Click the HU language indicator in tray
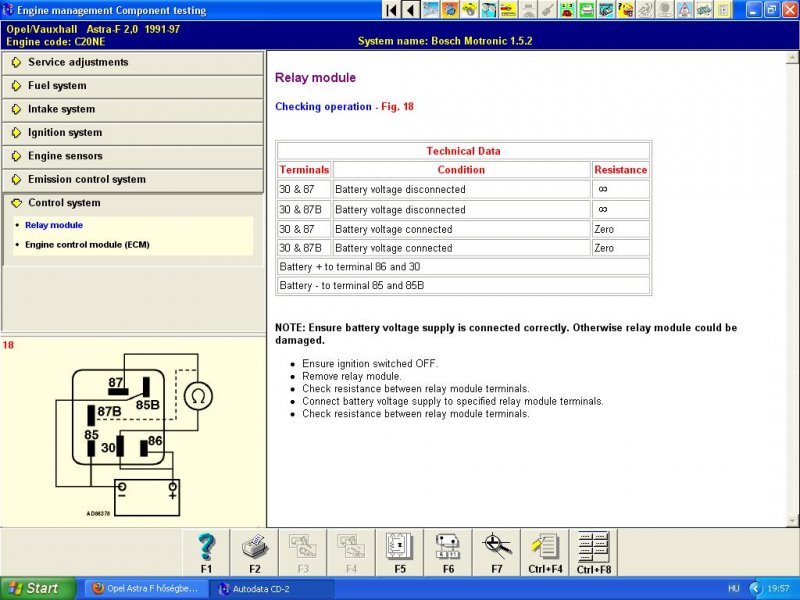This screenshot has width=800, height=600. tap(734, 589)
